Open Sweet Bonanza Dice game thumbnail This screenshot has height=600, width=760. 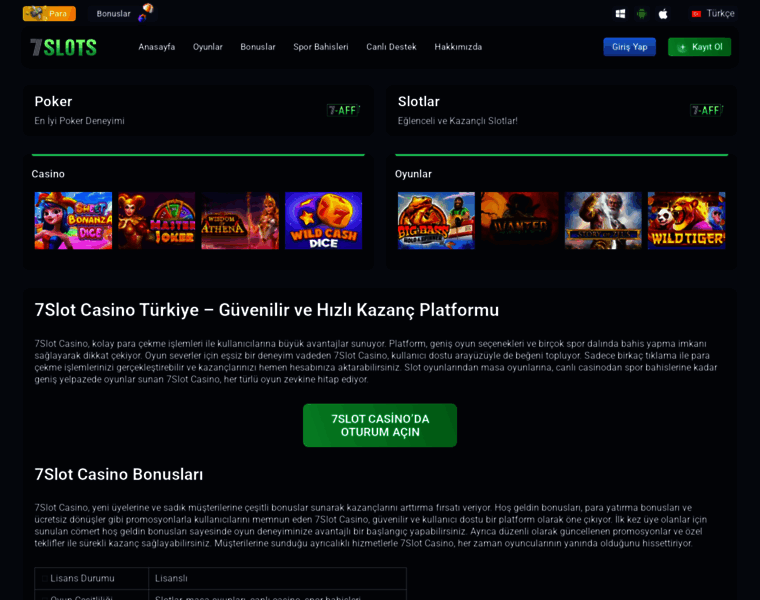tap(73, 221)
